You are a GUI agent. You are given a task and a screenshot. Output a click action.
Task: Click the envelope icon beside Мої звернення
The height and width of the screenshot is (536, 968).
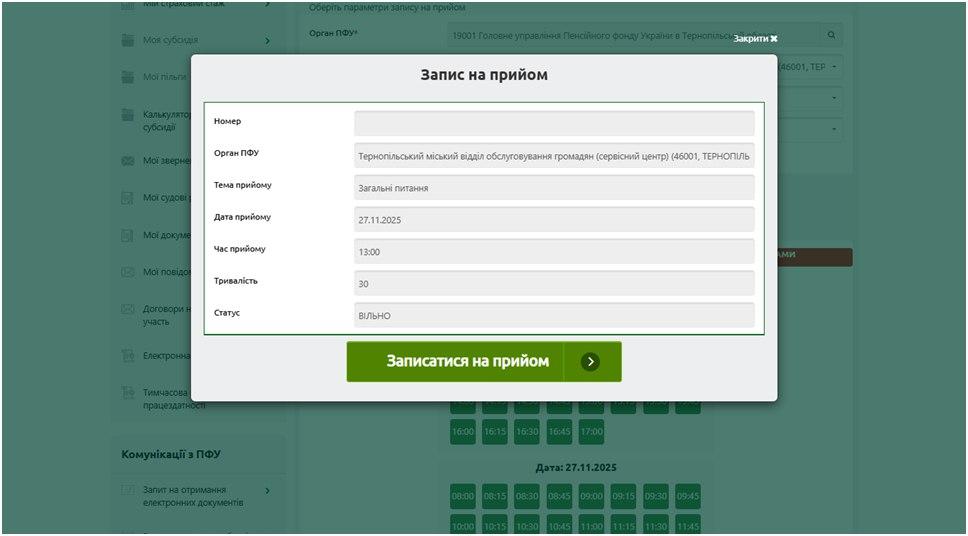click(x=127, y=161)
